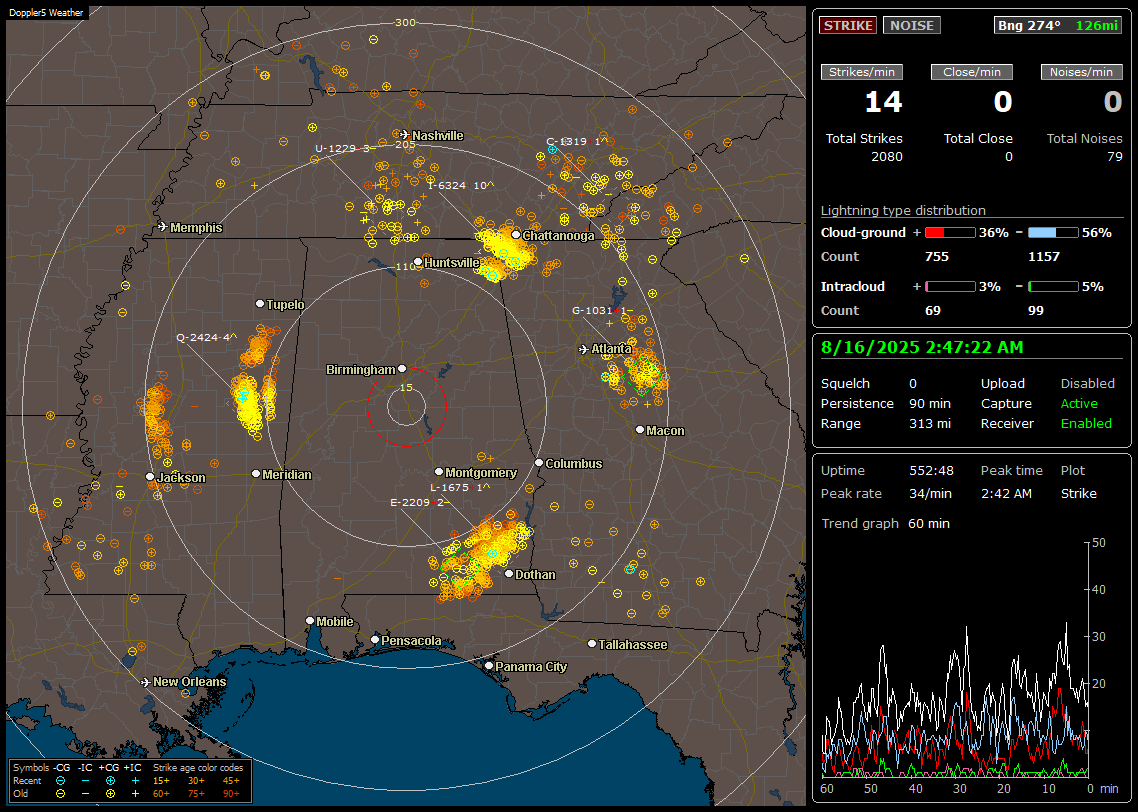
Task: Click the red center range circle
Action: point(406,407)
